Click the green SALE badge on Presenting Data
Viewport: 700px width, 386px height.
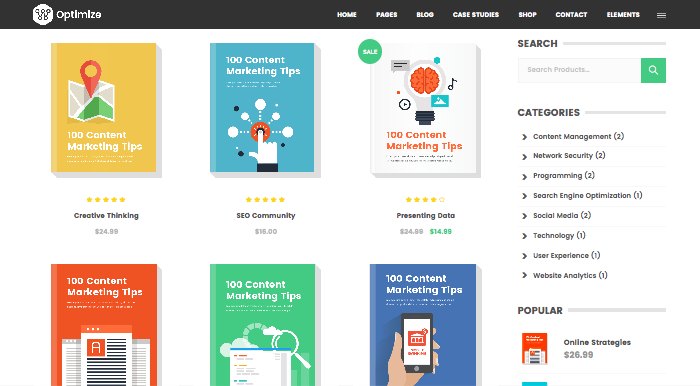[370, 51]
